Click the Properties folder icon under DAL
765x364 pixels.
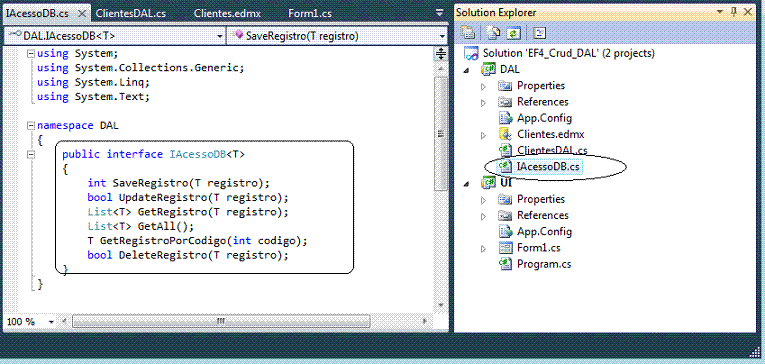505,86
